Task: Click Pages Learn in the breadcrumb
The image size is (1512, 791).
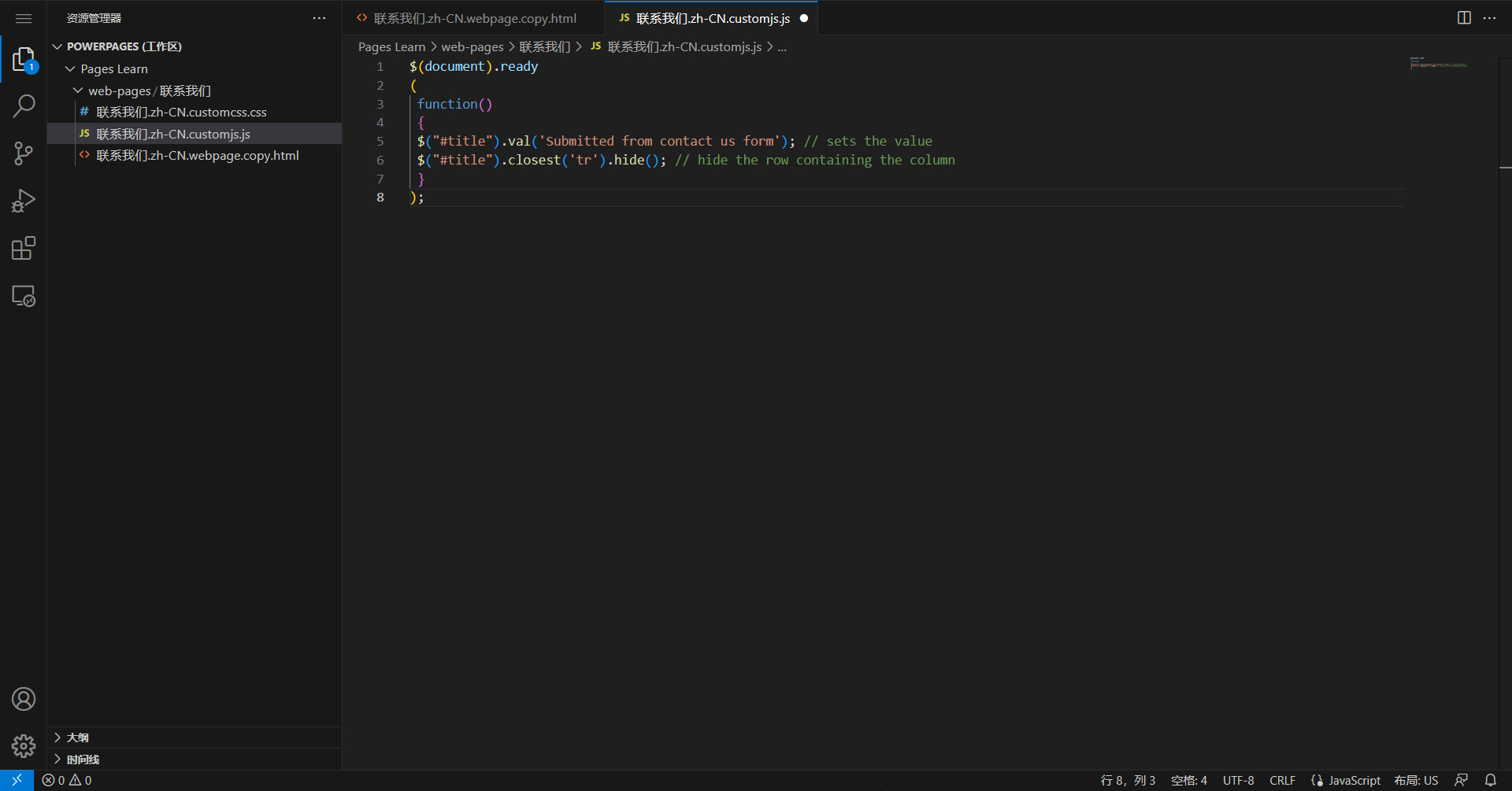Action: [x=391, y=47]
